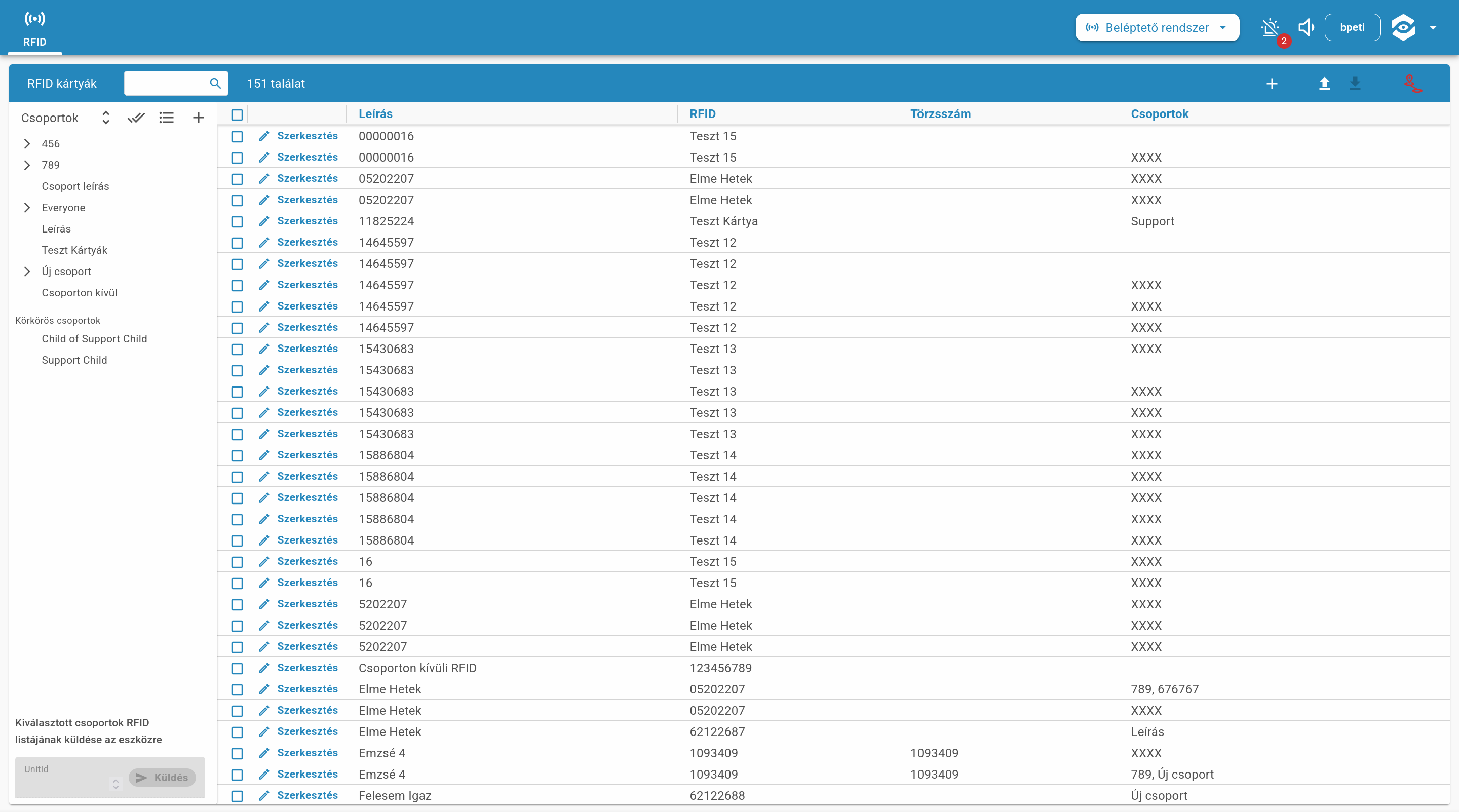
Task: Click edit pencil for Elme Hetek 789, 676767
Action: [x=264, y=690]
